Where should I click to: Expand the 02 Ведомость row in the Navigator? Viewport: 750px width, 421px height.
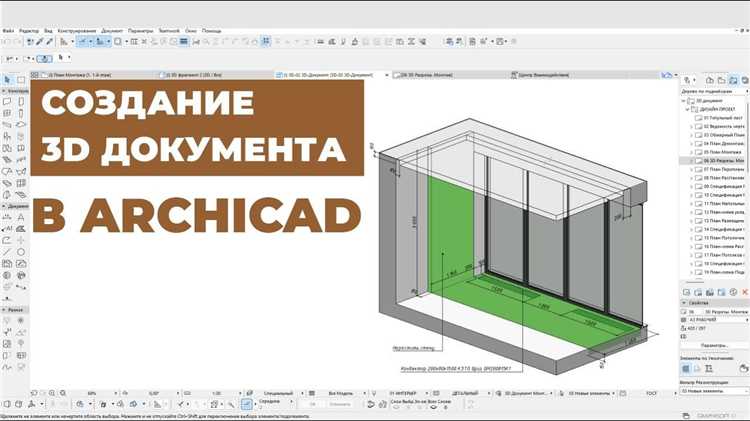(691, 126)
